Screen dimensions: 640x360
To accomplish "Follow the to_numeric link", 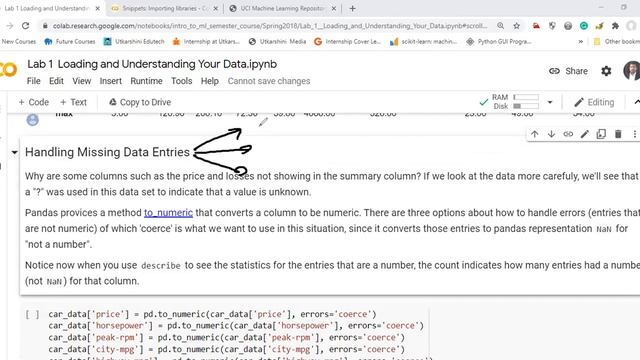I will [x=168, y=213].
